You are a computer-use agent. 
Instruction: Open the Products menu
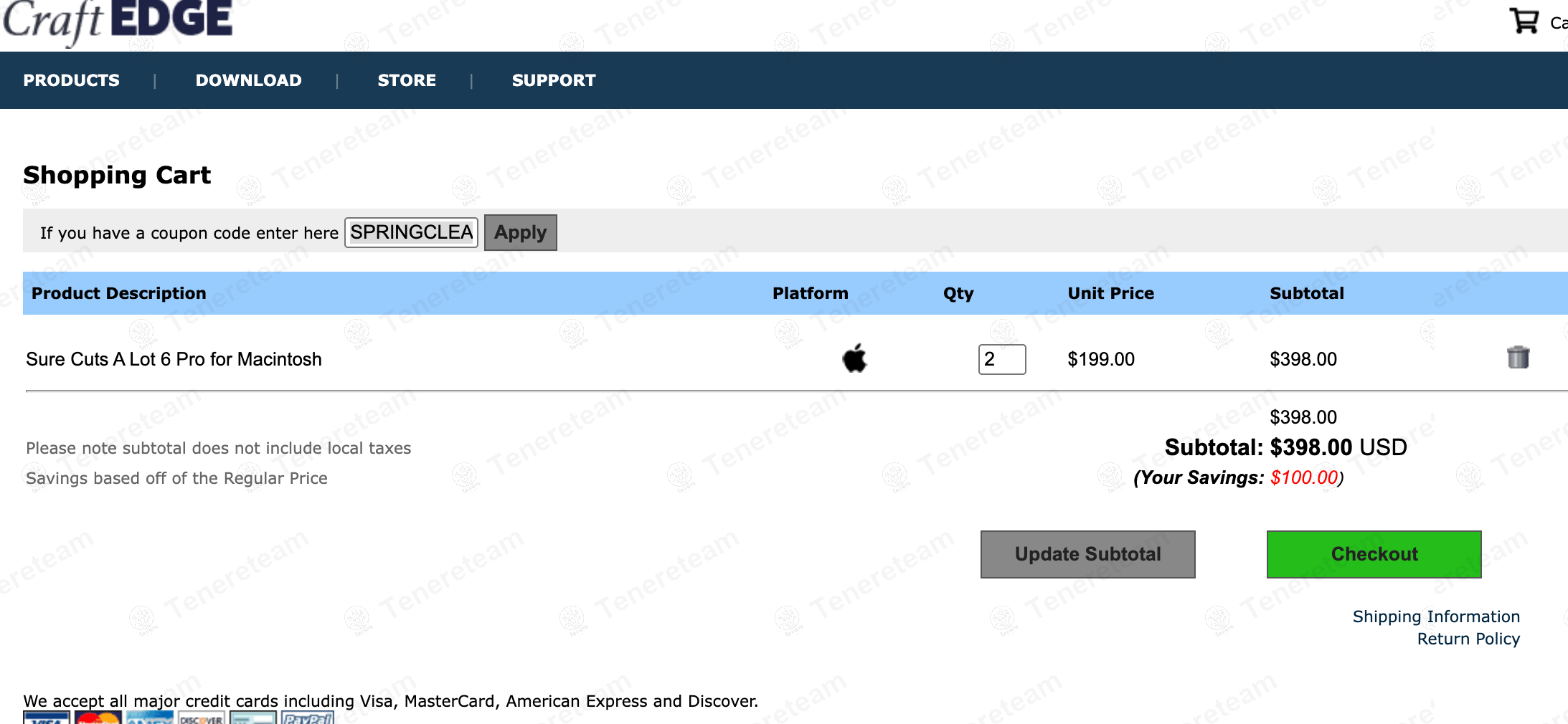pyautogui.click(x=72, y=80)
